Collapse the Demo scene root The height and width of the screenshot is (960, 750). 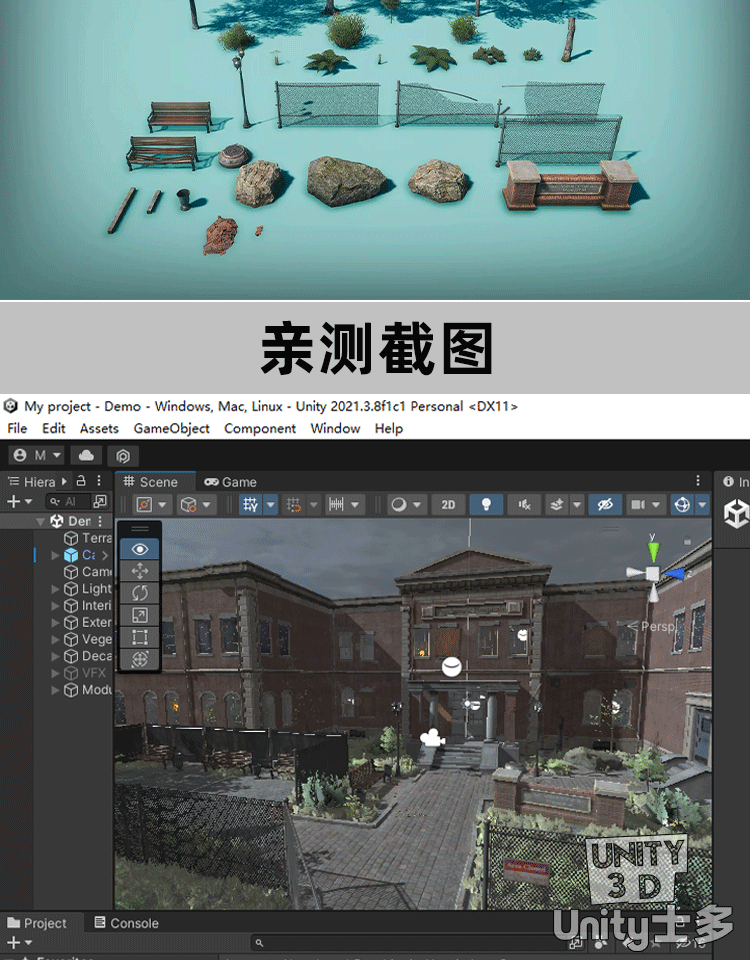(40, 521)
